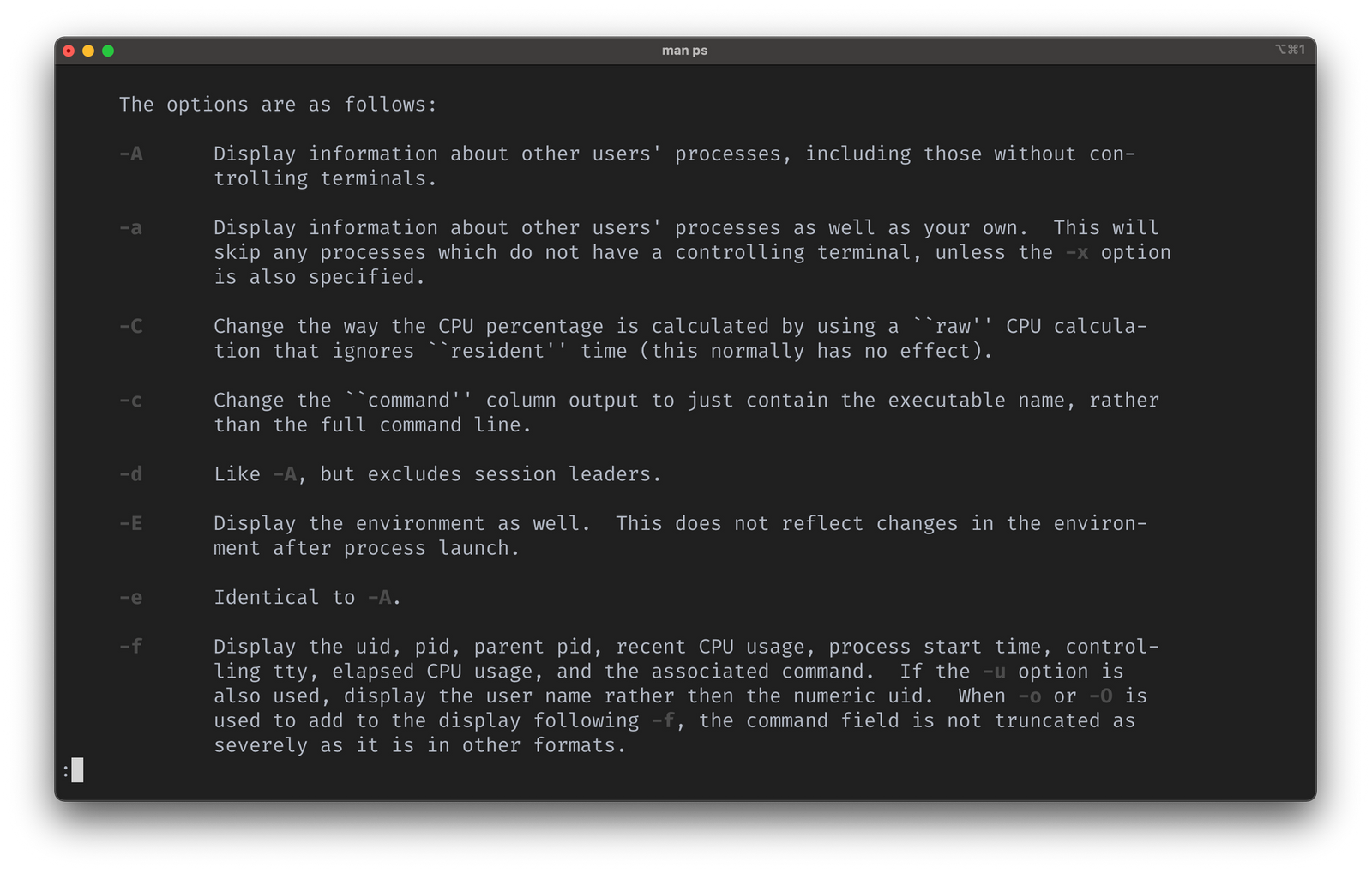Click the highlighted -o option reference
The image size is (1372, 874).
click(x=1029, y=696)
